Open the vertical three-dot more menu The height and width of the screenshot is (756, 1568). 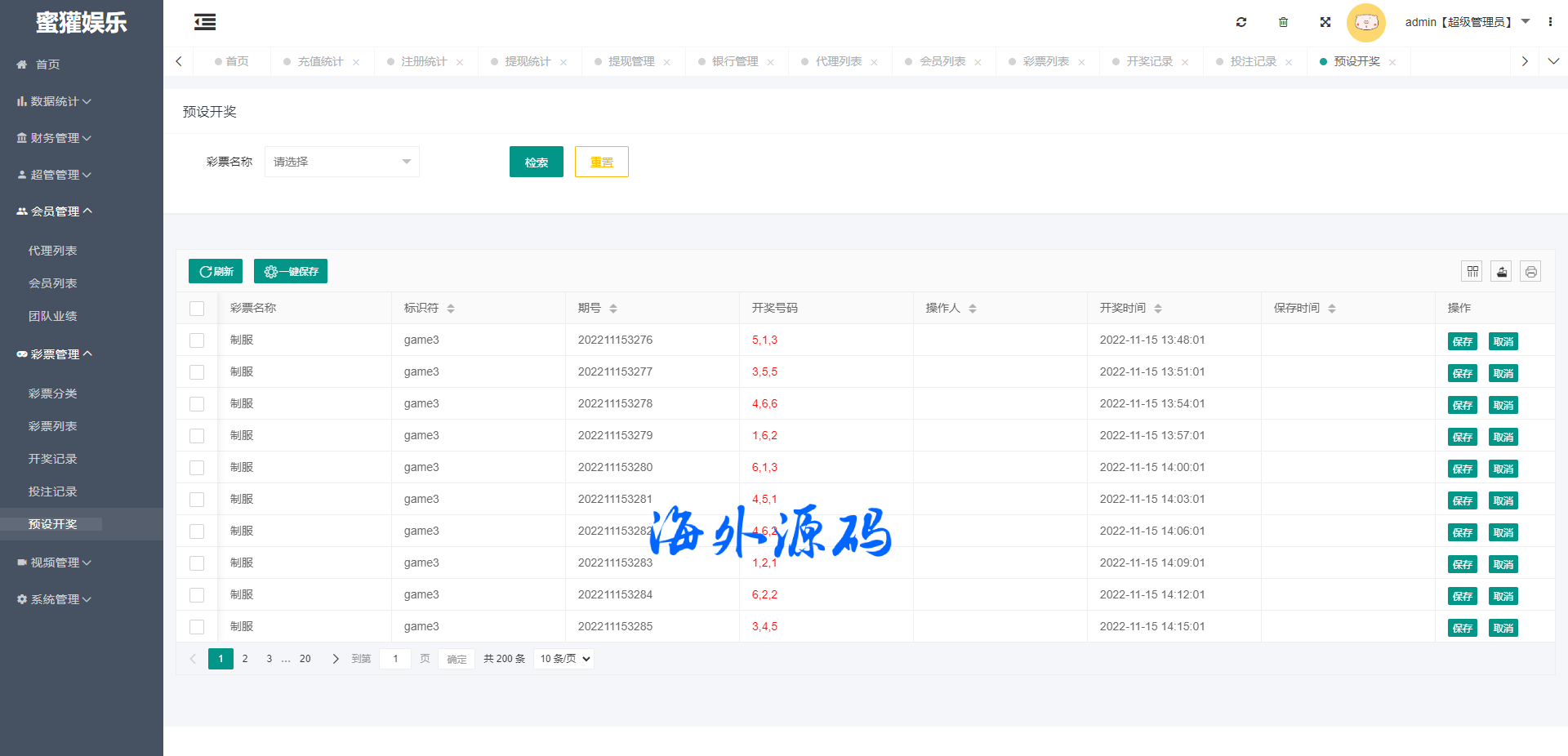point(1550,22)
